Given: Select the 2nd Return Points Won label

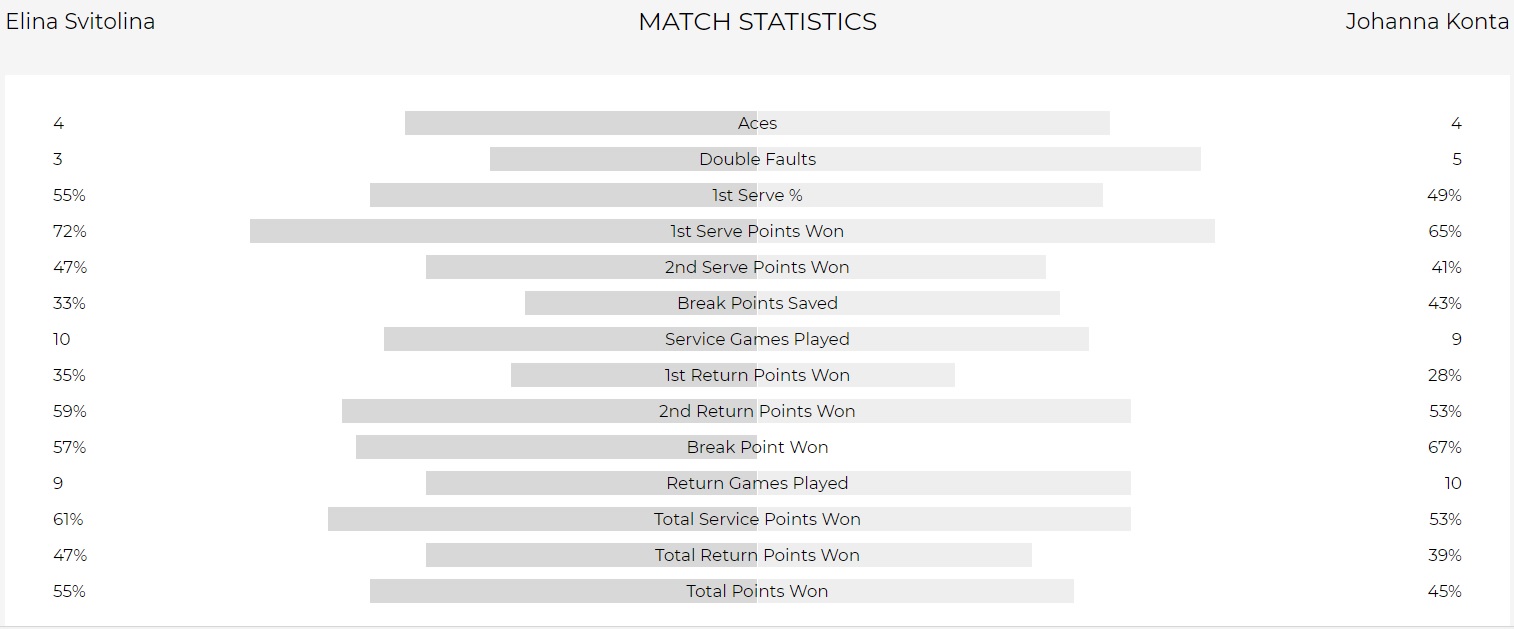Looking at the screenshot, I should click(757, 411).
